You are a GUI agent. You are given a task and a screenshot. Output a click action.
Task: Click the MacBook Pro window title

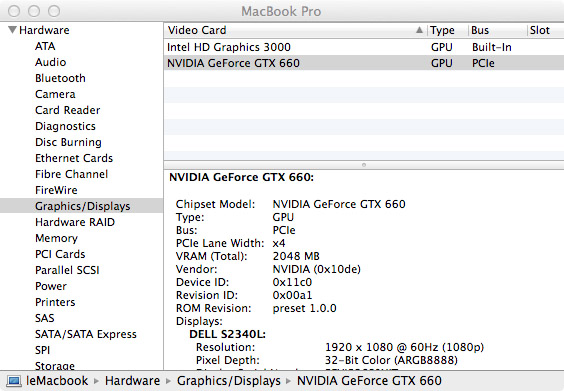point(281,11)
